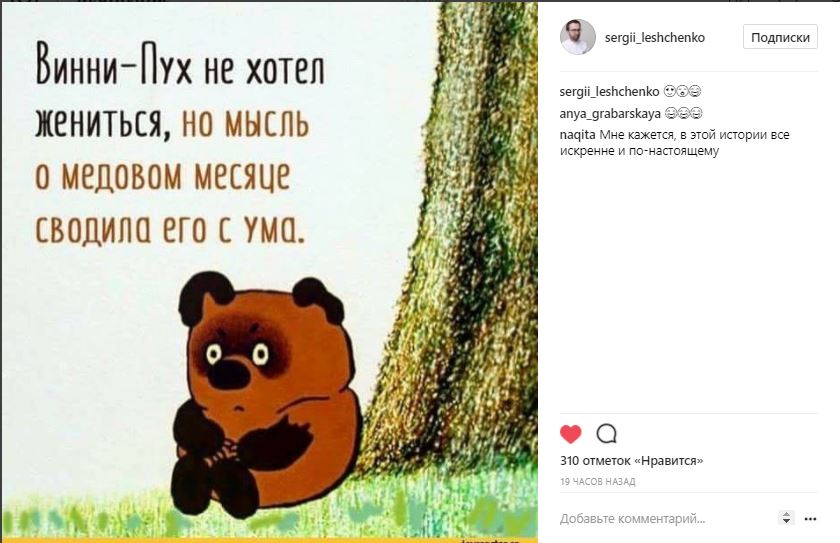Open sergii_leshchenko profile from the post header
The image size is (840, 543).
[655, 37]
